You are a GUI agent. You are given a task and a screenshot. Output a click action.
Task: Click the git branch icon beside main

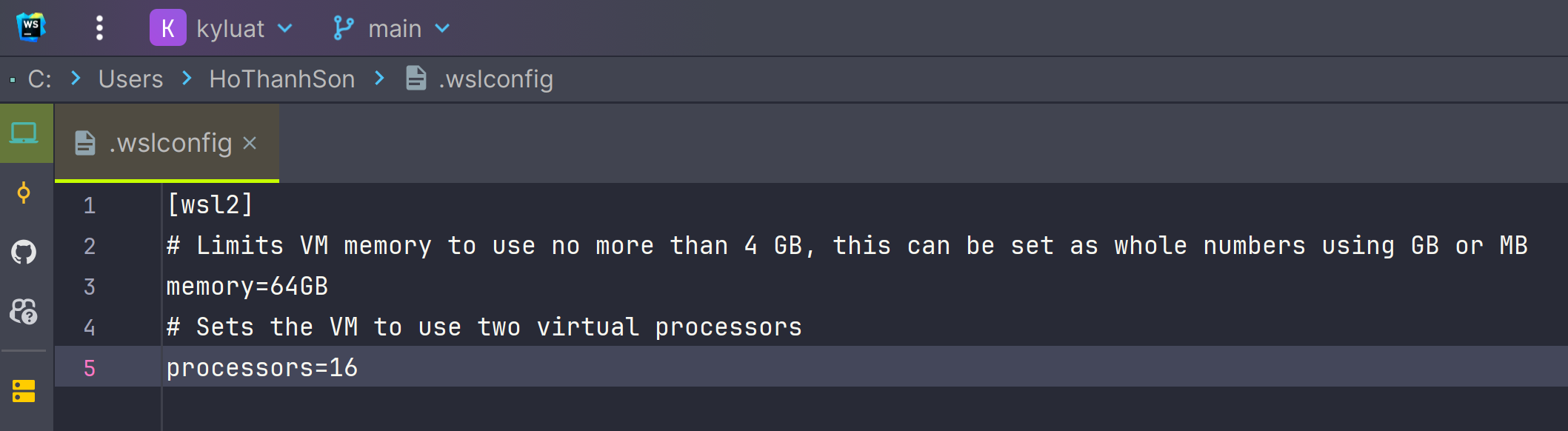click(343, 28)
